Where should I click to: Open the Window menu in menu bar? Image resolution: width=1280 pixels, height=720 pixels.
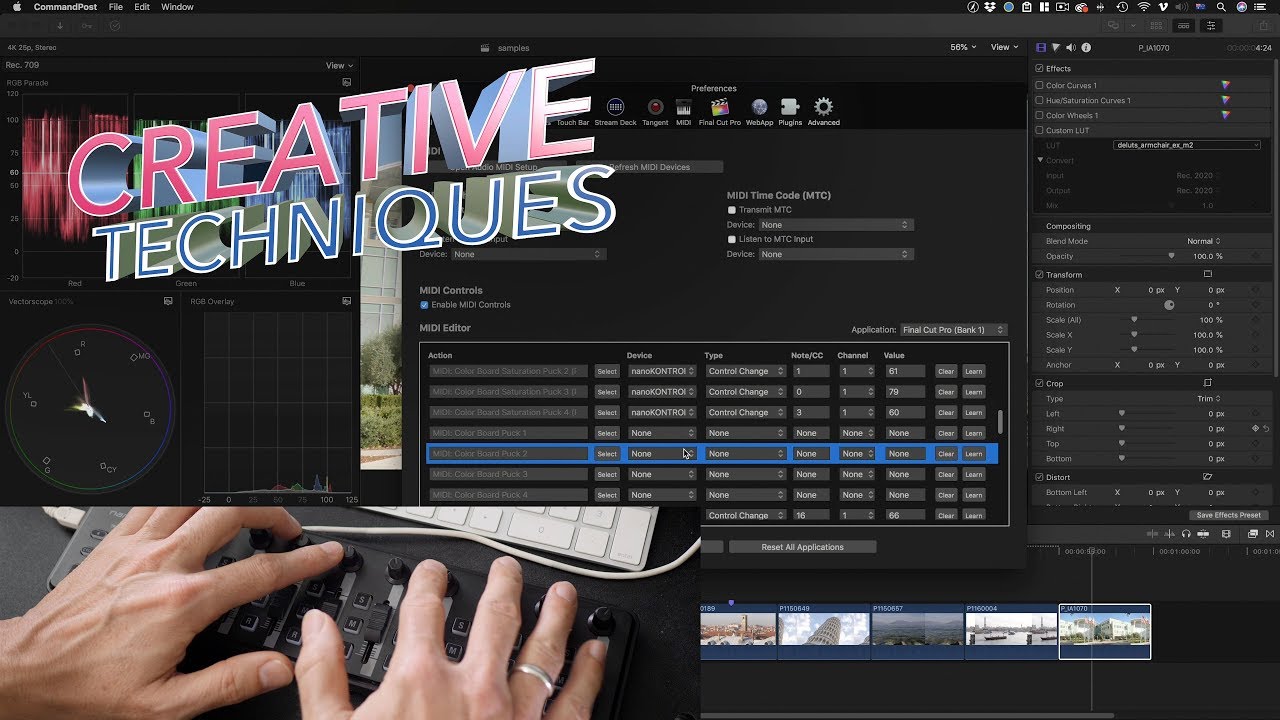pos(177,7)
